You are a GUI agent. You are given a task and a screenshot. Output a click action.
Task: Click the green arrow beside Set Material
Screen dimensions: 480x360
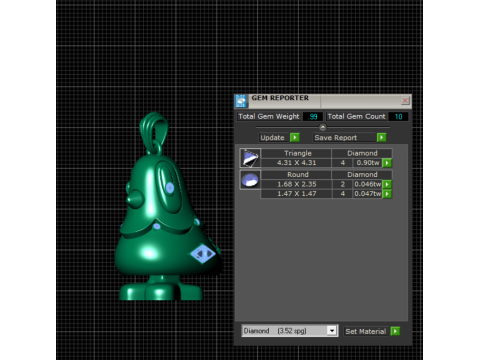(395, 331)
